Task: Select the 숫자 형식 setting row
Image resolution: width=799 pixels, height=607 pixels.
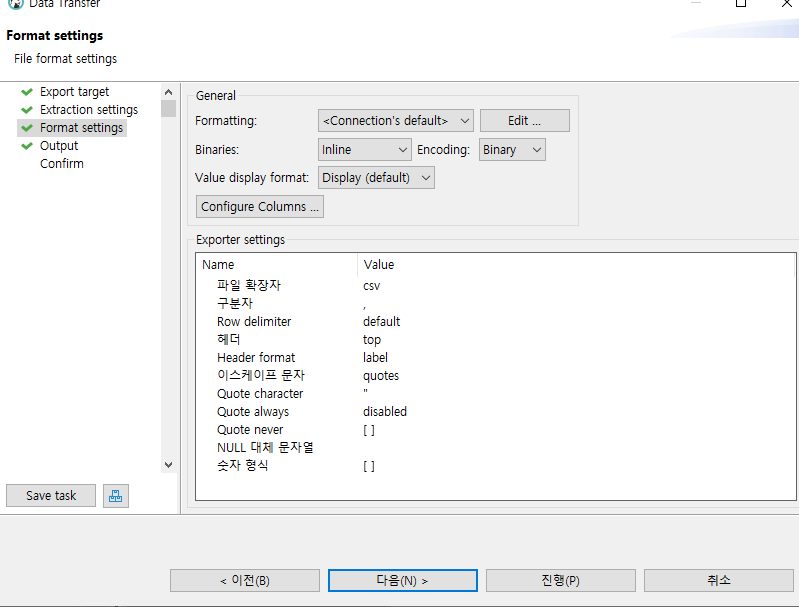Action: coord(495,466)
